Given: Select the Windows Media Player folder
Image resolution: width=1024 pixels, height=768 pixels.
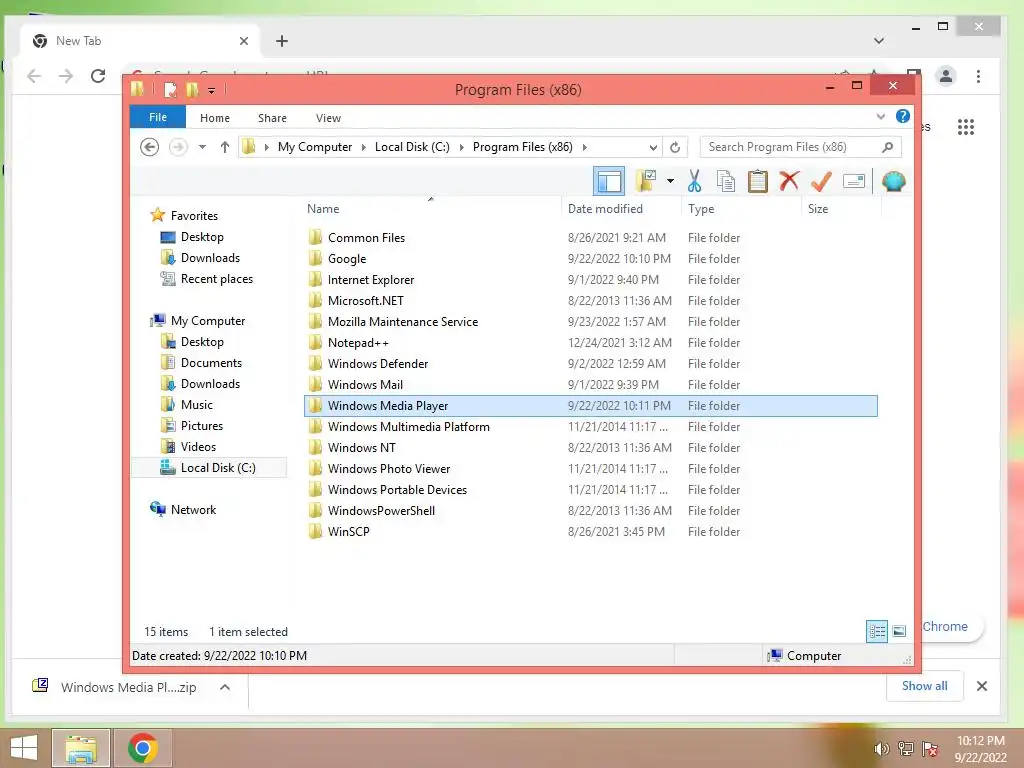Looking at the screenshot, I should [590, 406].
